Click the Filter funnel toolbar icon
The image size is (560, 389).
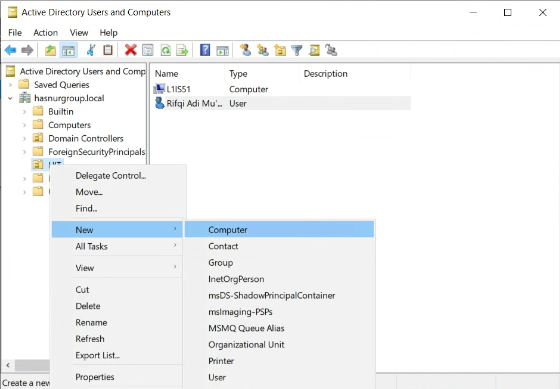pos(297,50)
